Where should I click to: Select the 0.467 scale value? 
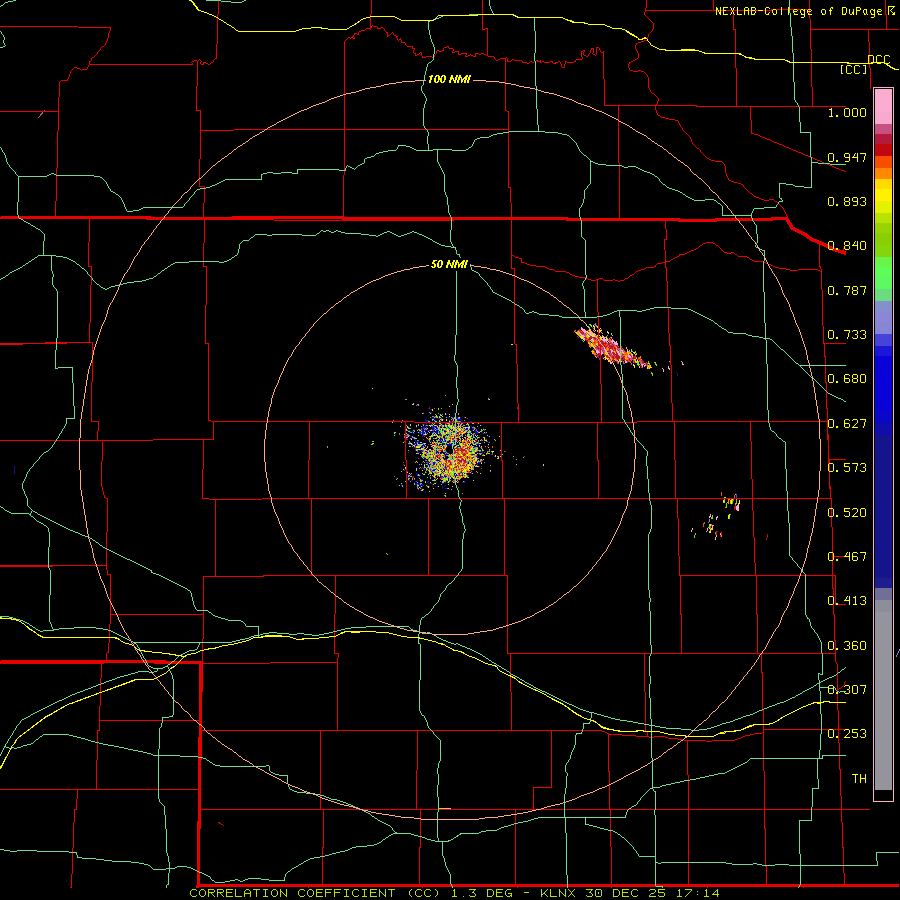pyautogui.click(x=847, y=556)
